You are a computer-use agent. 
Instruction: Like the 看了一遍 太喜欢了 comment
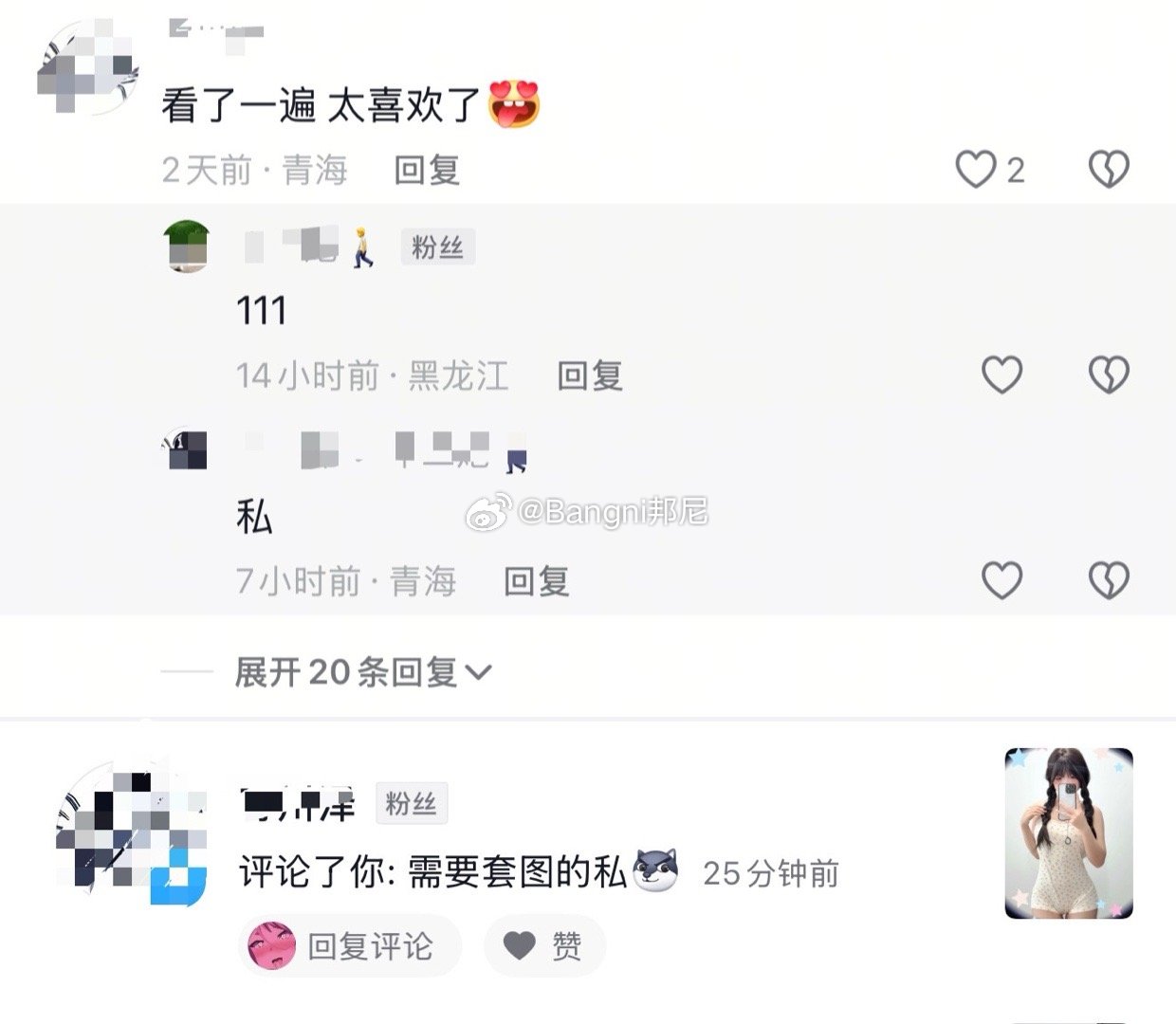pyautogui.click(x=975, y=170)
